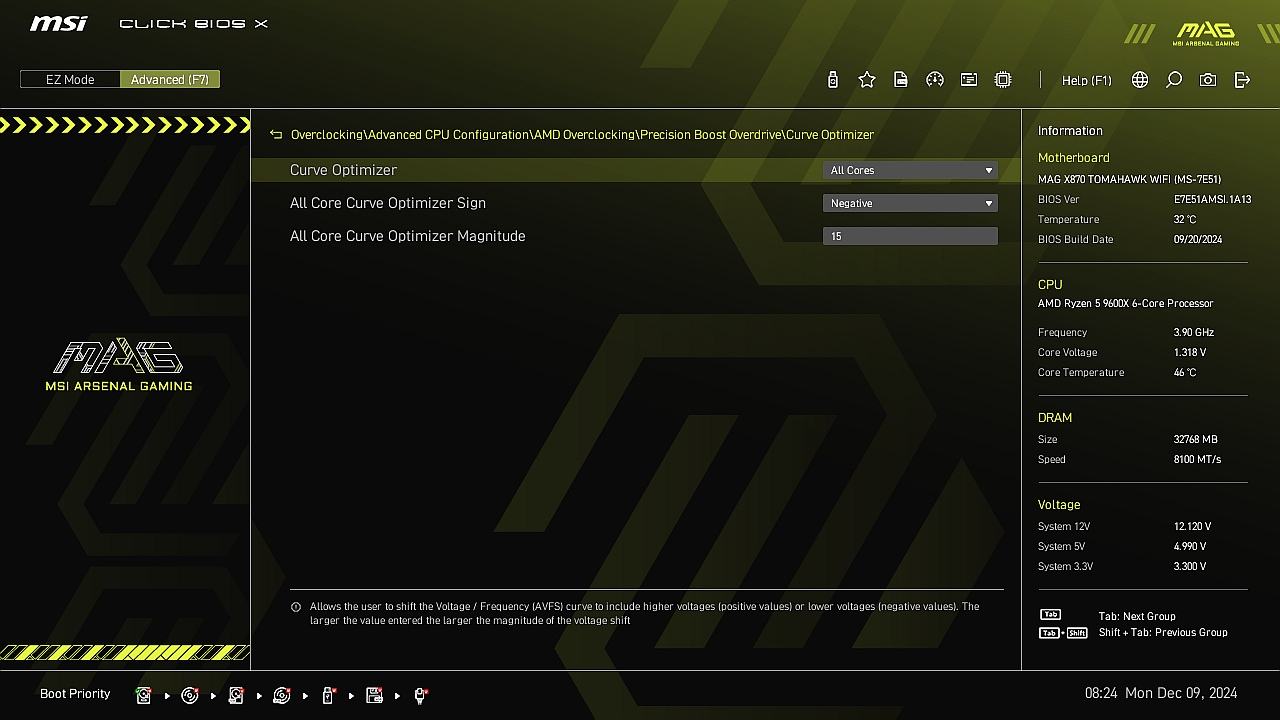The width and height of the screenshot is (1280, 720).
Task: Click the Boot Priority label
Action: pyautogui.click(x=75, y=694)
